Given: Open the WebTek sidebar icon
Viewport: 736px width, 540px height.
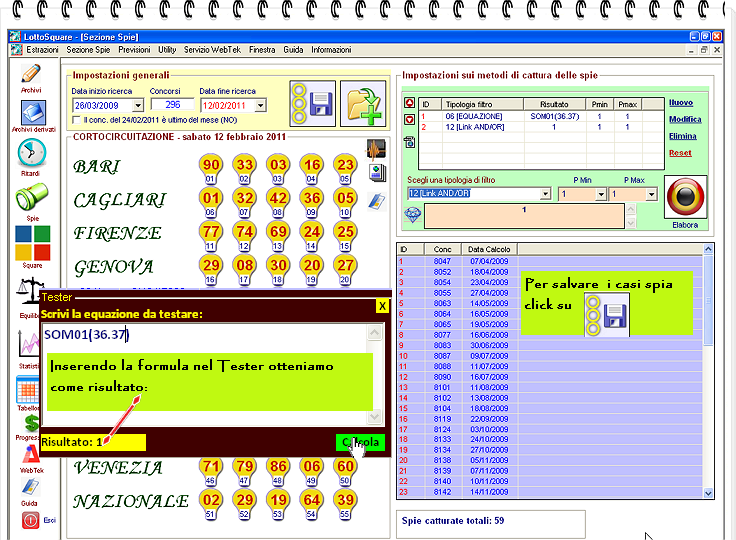Looking at the screenshot, I should (x=31, y=455).
